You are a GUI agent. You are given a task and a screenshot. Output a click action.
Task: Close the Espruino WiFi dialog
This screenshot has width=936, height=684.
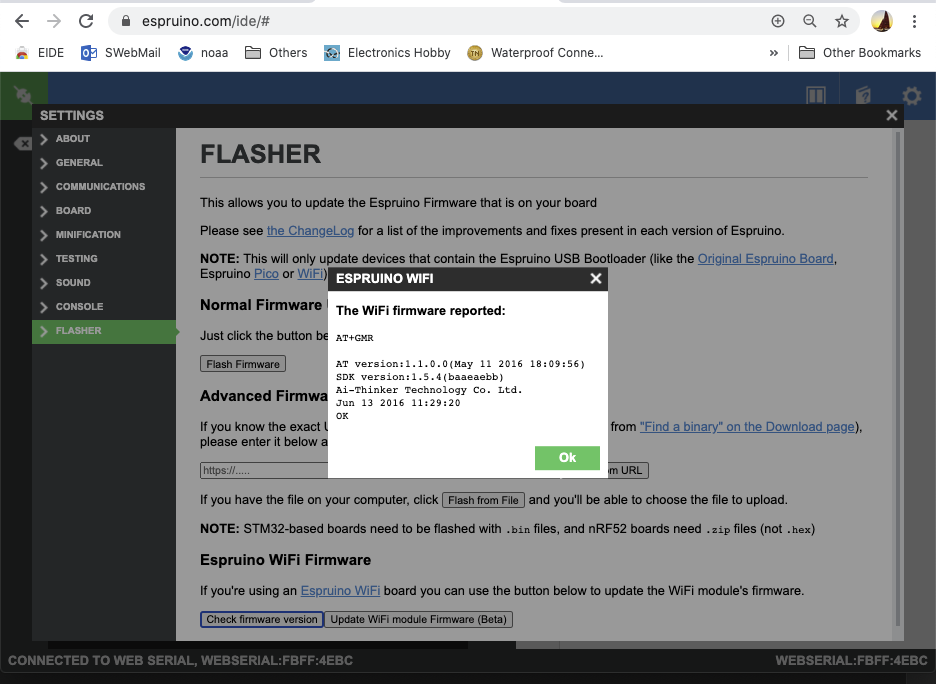pos(596,278)
